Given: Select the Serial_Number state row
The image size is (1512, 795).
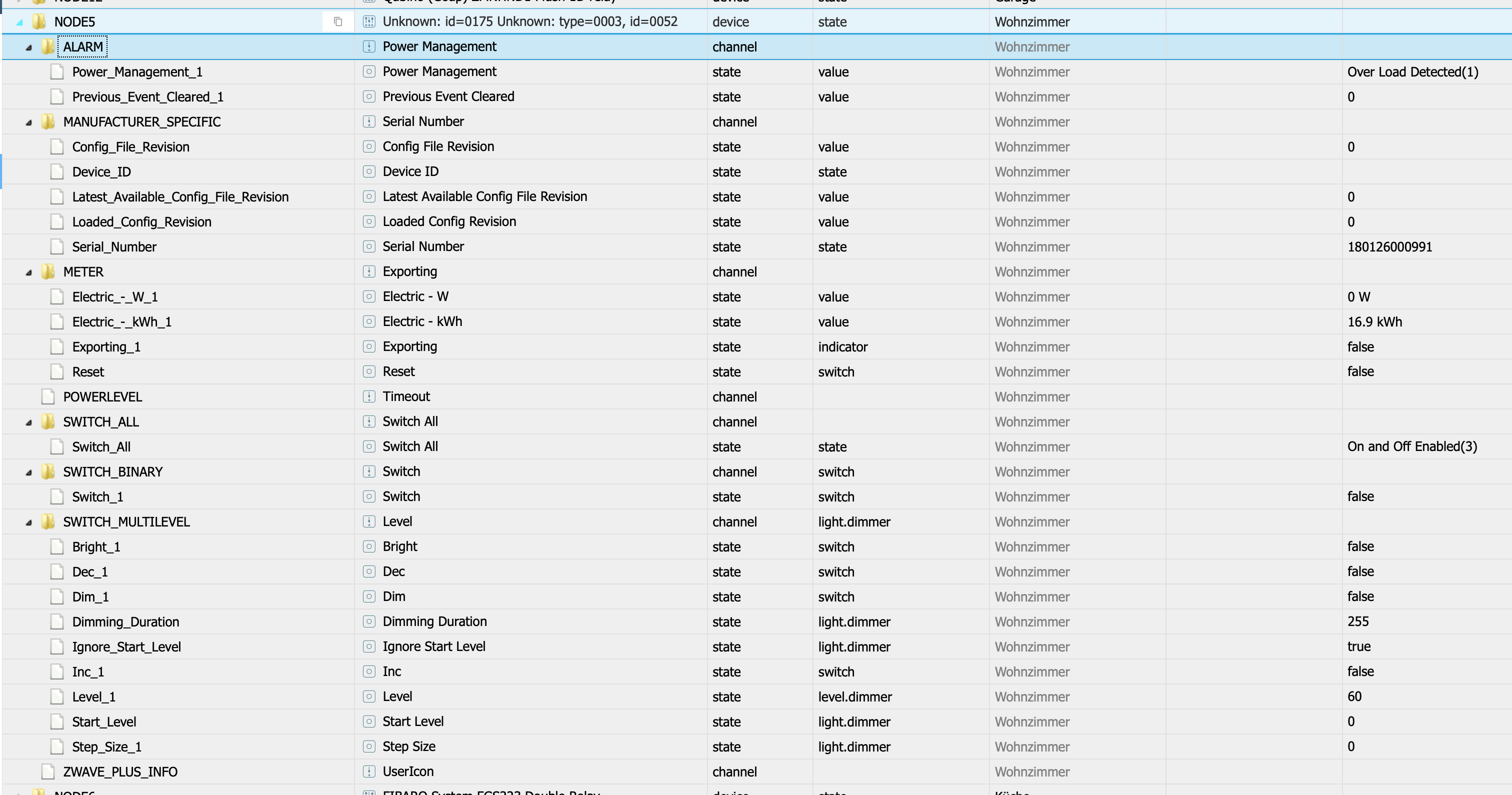Looking at the screenshot, I should click(x=114, y=247).
